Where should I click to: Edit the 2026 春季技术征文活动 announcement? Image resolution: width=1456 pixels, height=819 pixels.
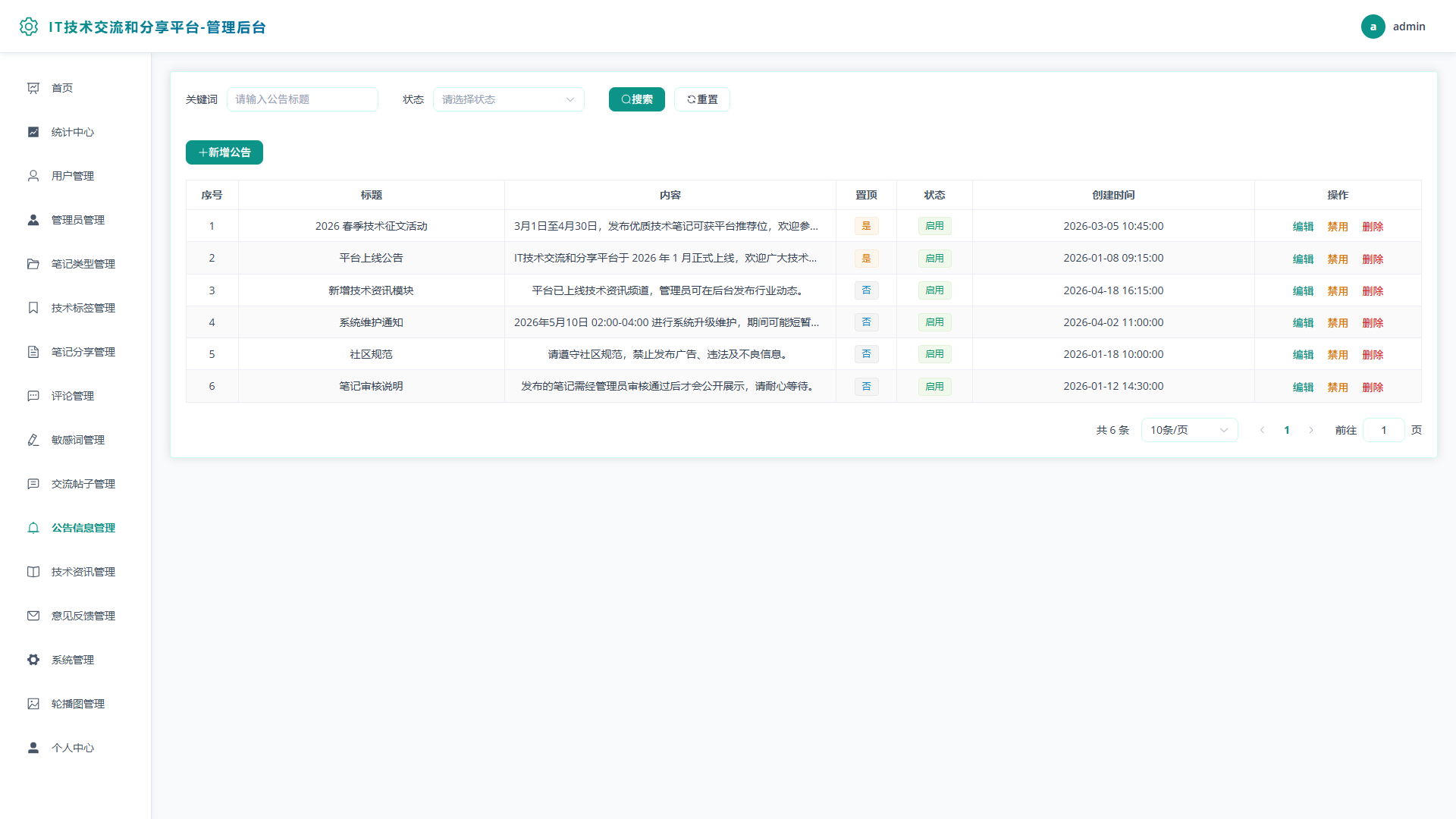[1303, 227]
